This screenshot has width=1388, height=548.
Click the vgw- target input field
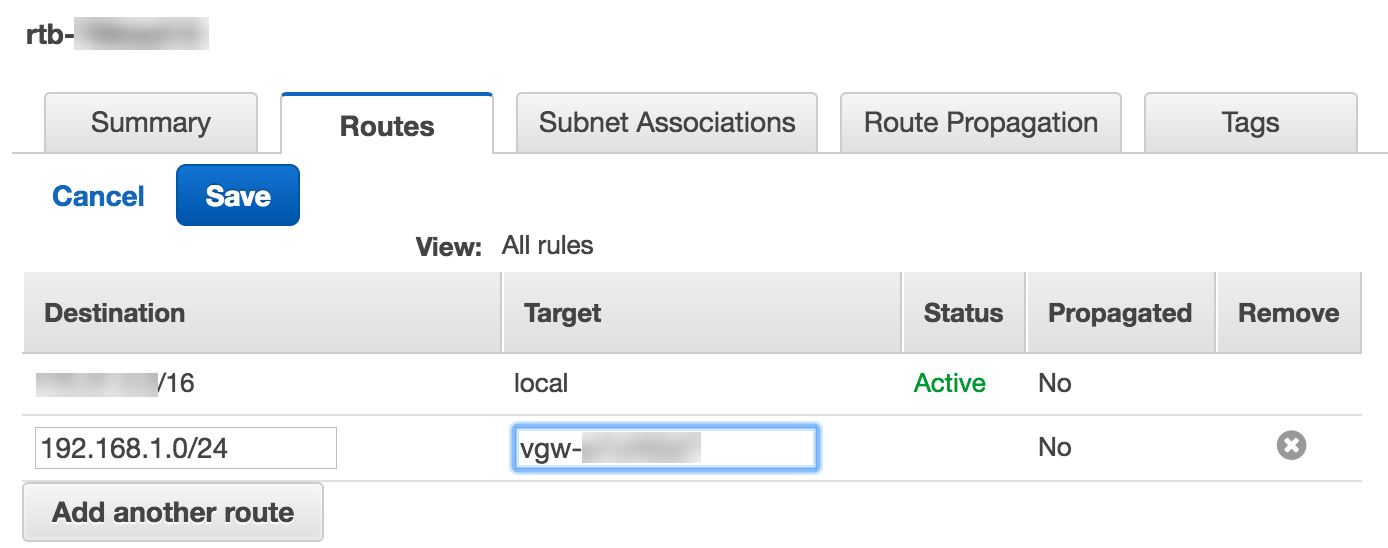(x=665, y=448)
